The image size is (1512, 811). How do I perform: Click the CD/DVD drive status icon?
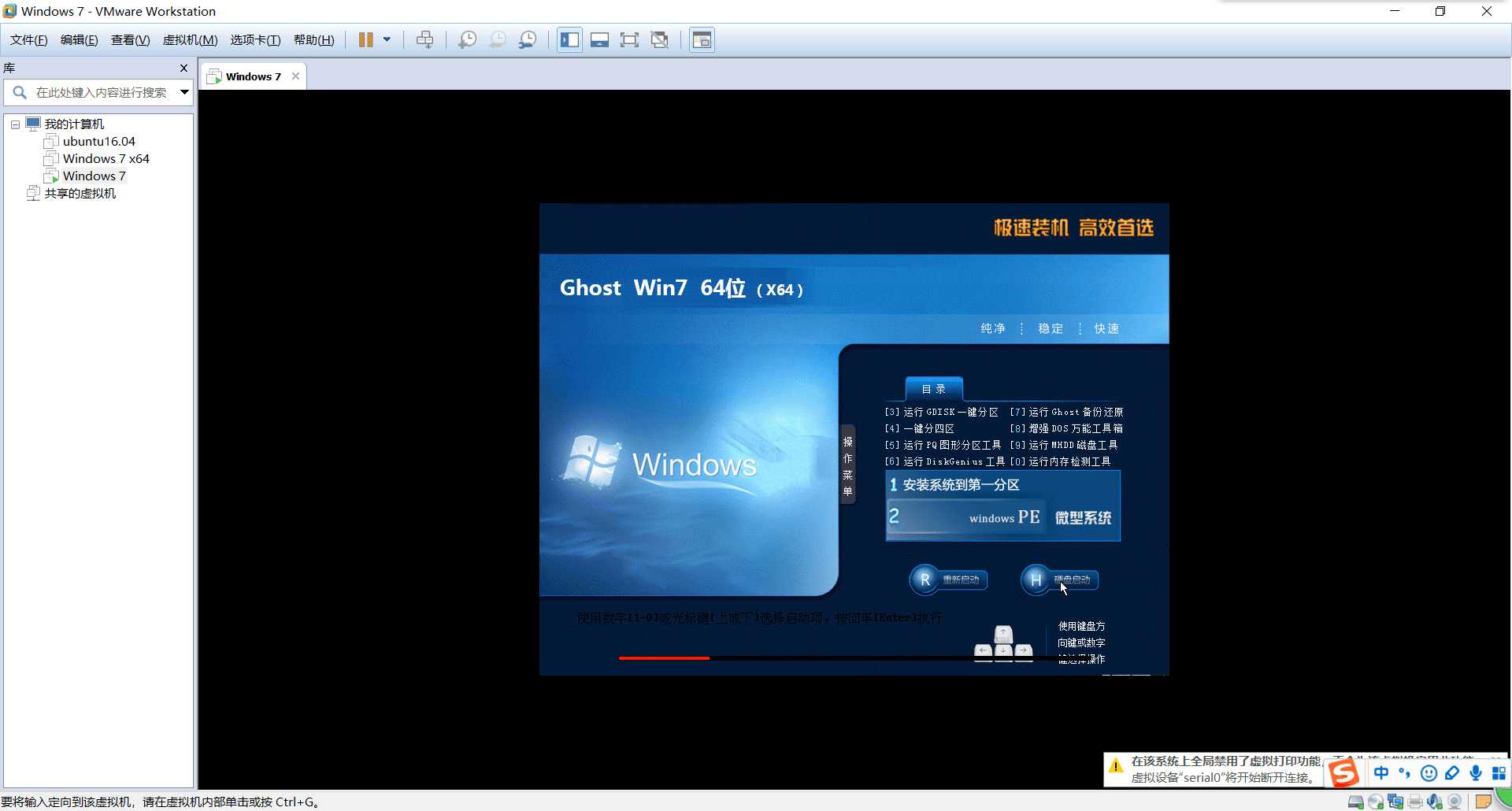[1376, 802]
